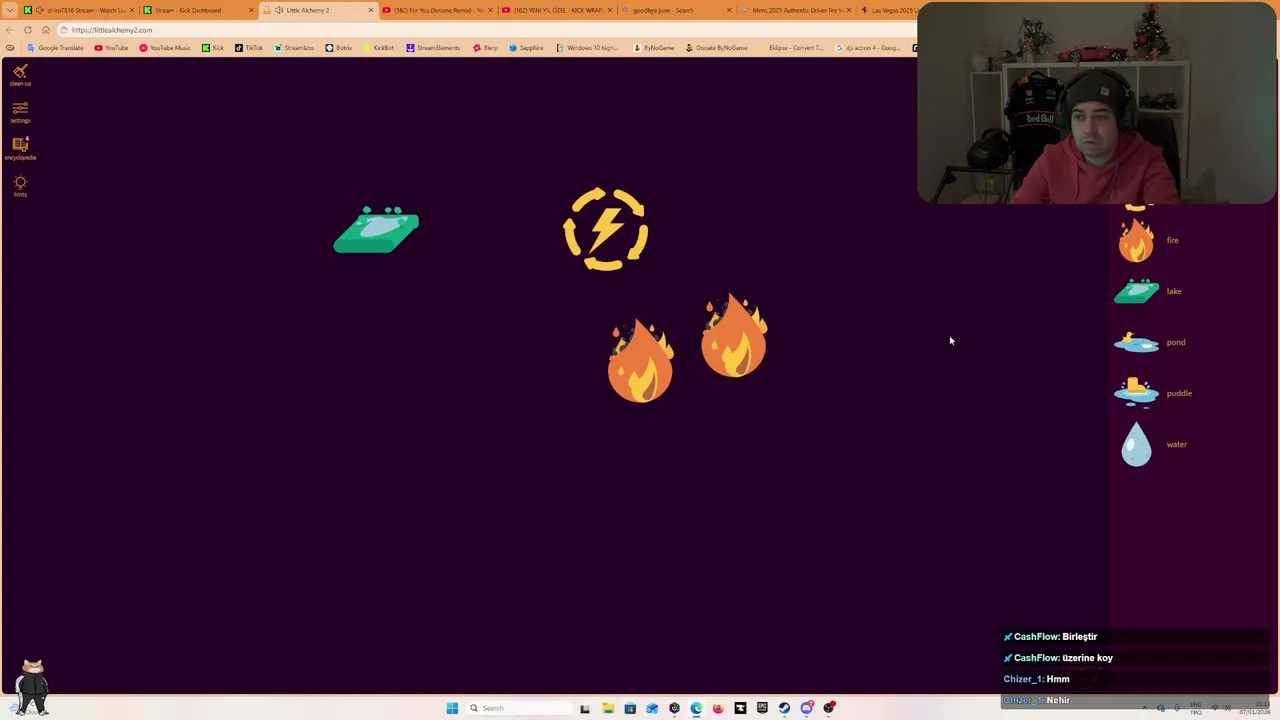Click the cat mascot in bottom-left corner

(32, 686)
